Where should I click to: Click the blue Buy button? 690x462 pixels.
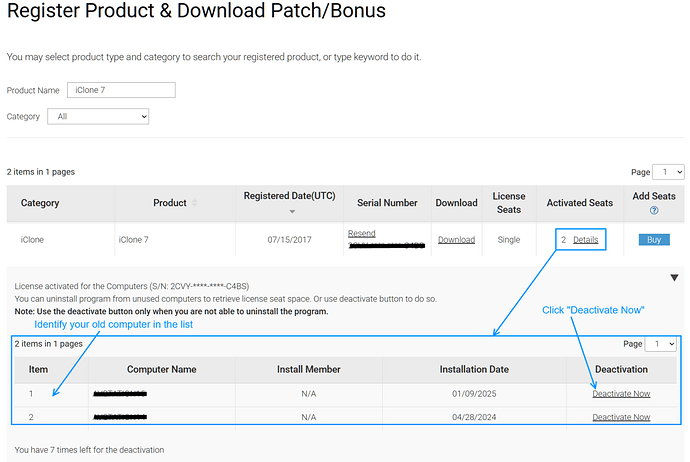click(654, 240)
